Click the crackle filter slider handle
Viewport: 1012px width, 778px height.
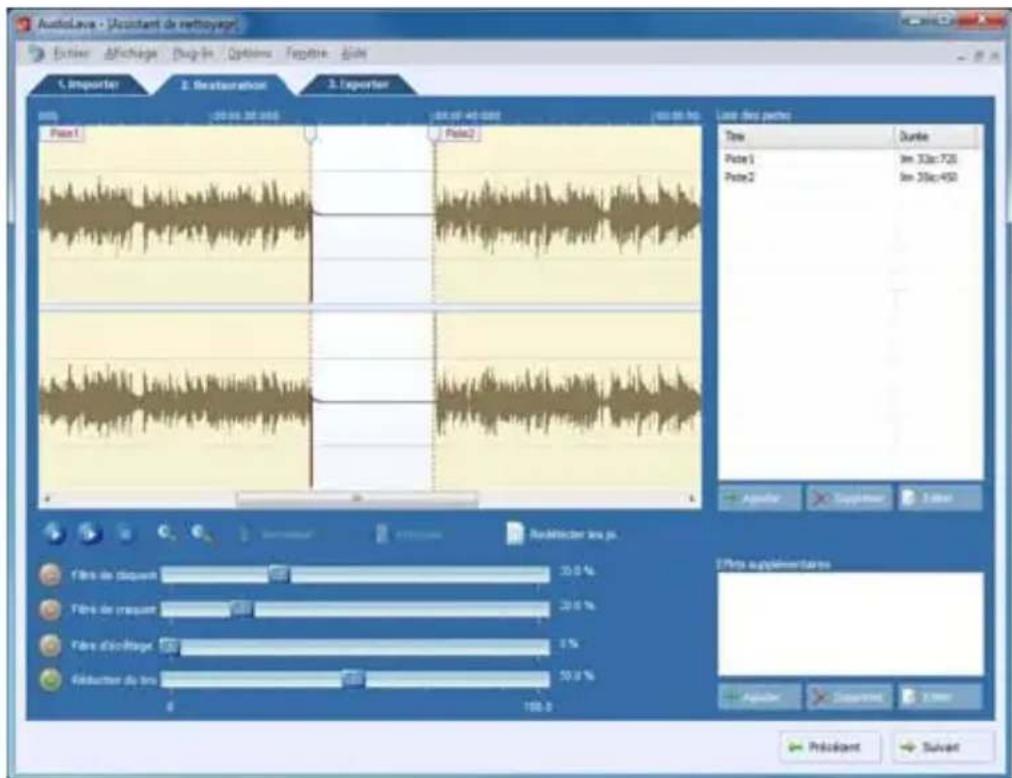(x=242, y=608)
